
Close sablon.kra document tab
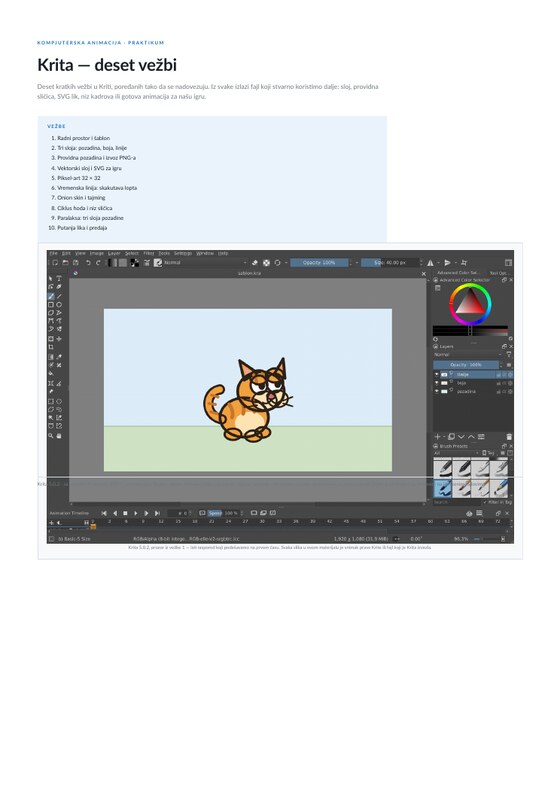point(424,274)
